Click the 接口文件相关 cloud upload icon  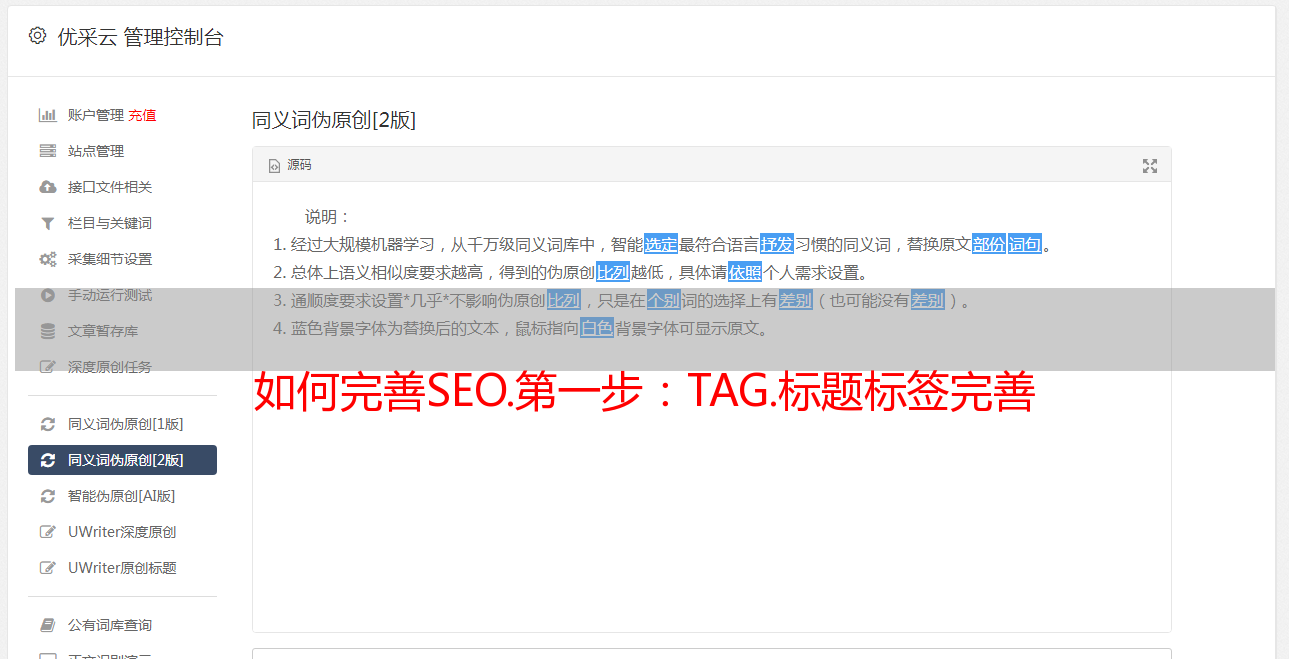tap(47, 187)
